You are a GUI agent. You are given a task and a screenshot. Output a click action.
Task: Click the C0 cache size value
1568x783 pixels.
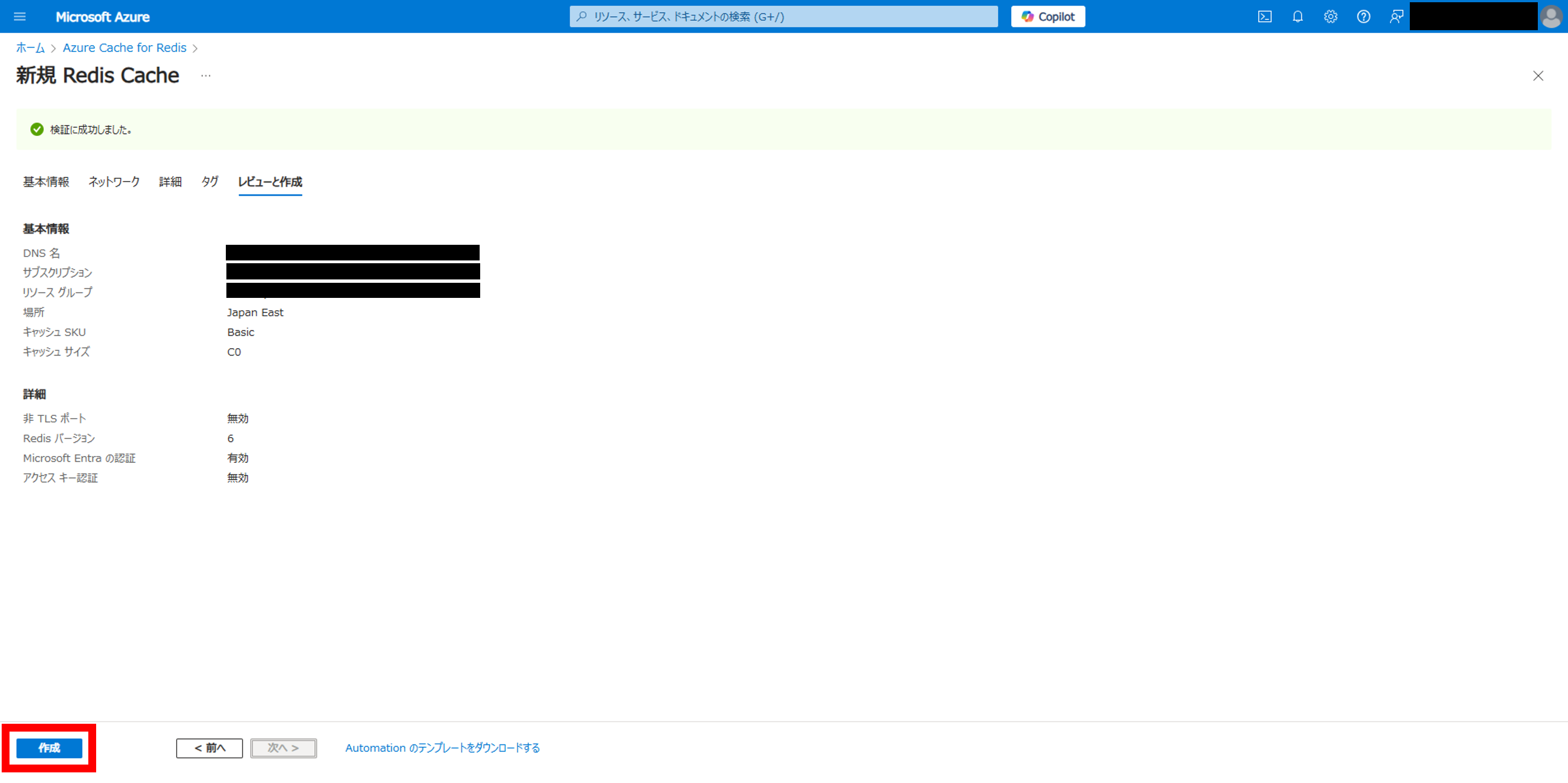pos(234,352)
